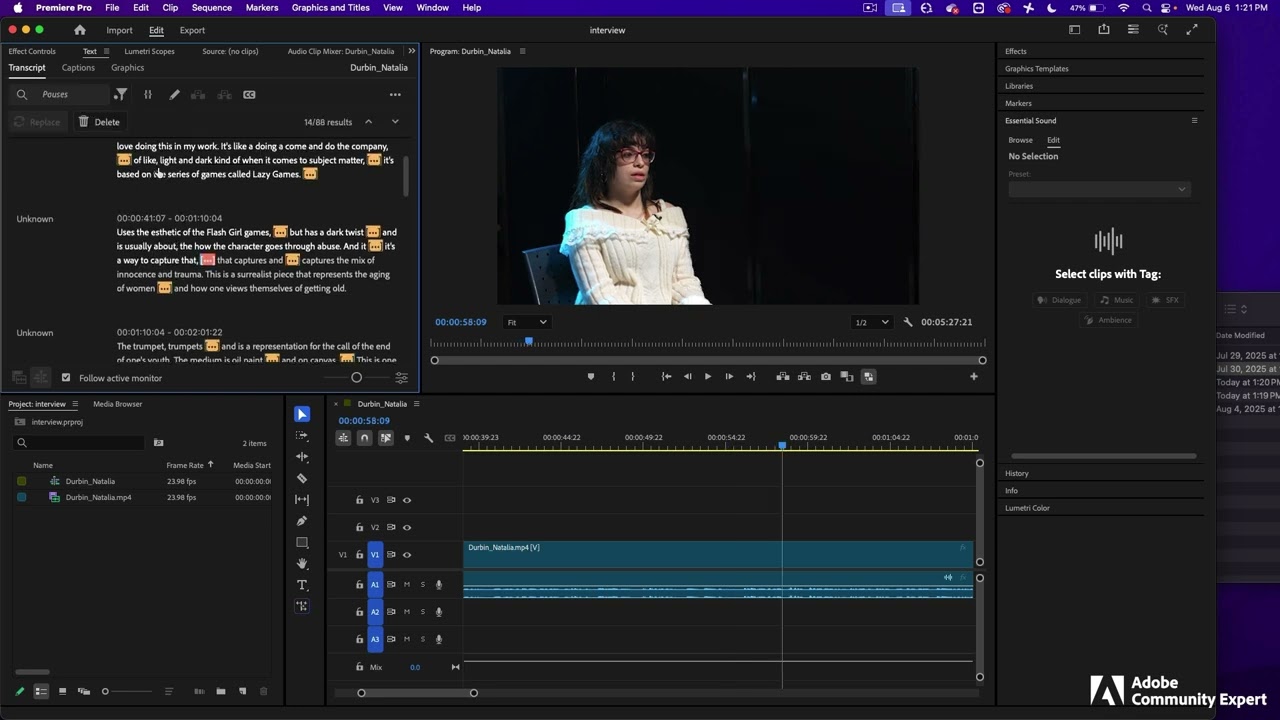This screenshot has width=1280, height=720.
Task: Expand hidden panel tabs with double chevron
Action: [411, 51]
